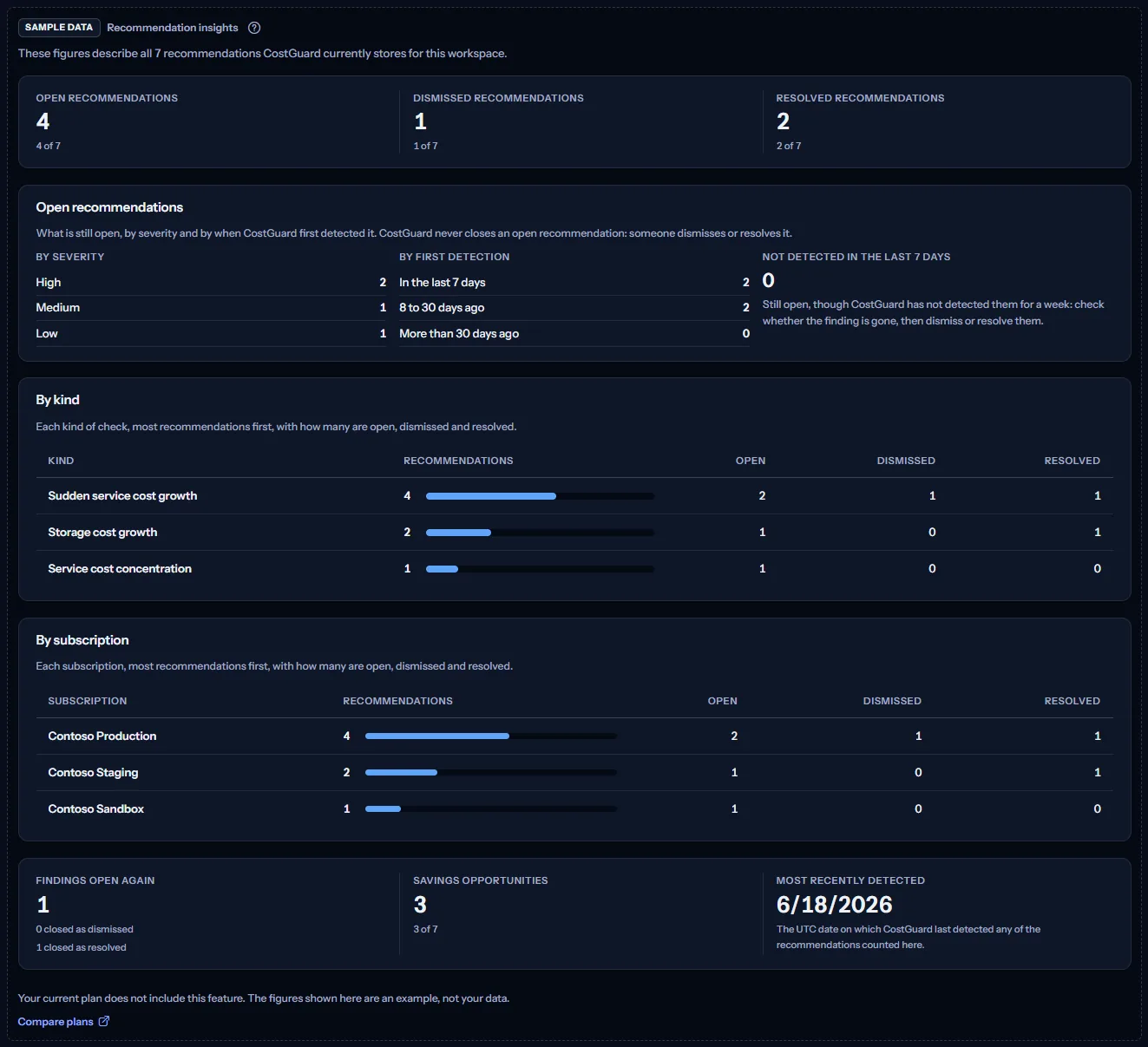Select the Storage cost growth row label
The height and width of the screenshot is (1047, 1148).
[102, 533]
